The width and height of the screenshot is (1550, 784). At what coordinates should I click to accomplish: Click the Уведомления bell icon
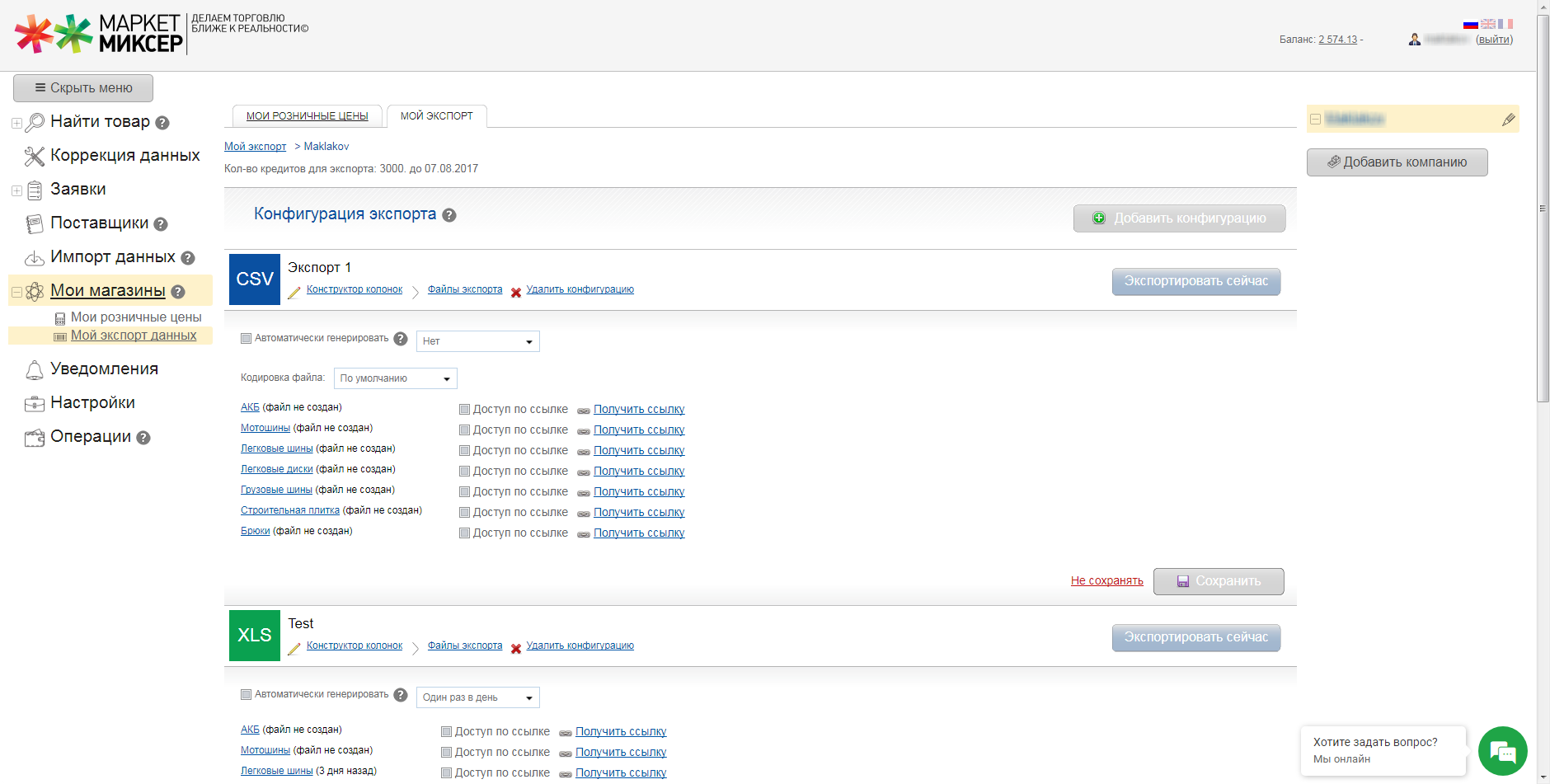coord(35,370)
